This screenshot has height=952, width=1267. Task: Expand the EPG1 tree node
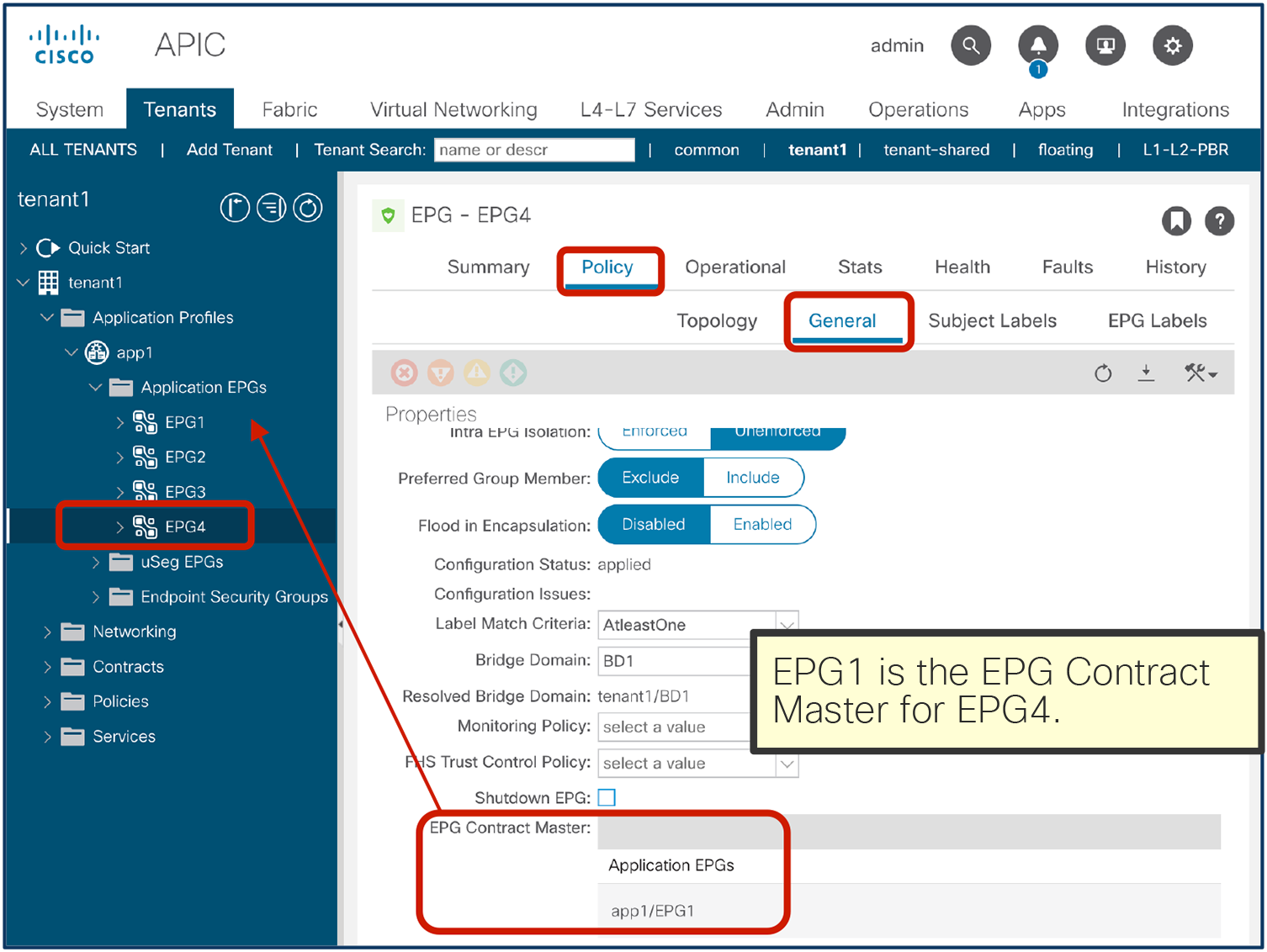[119, 422]
